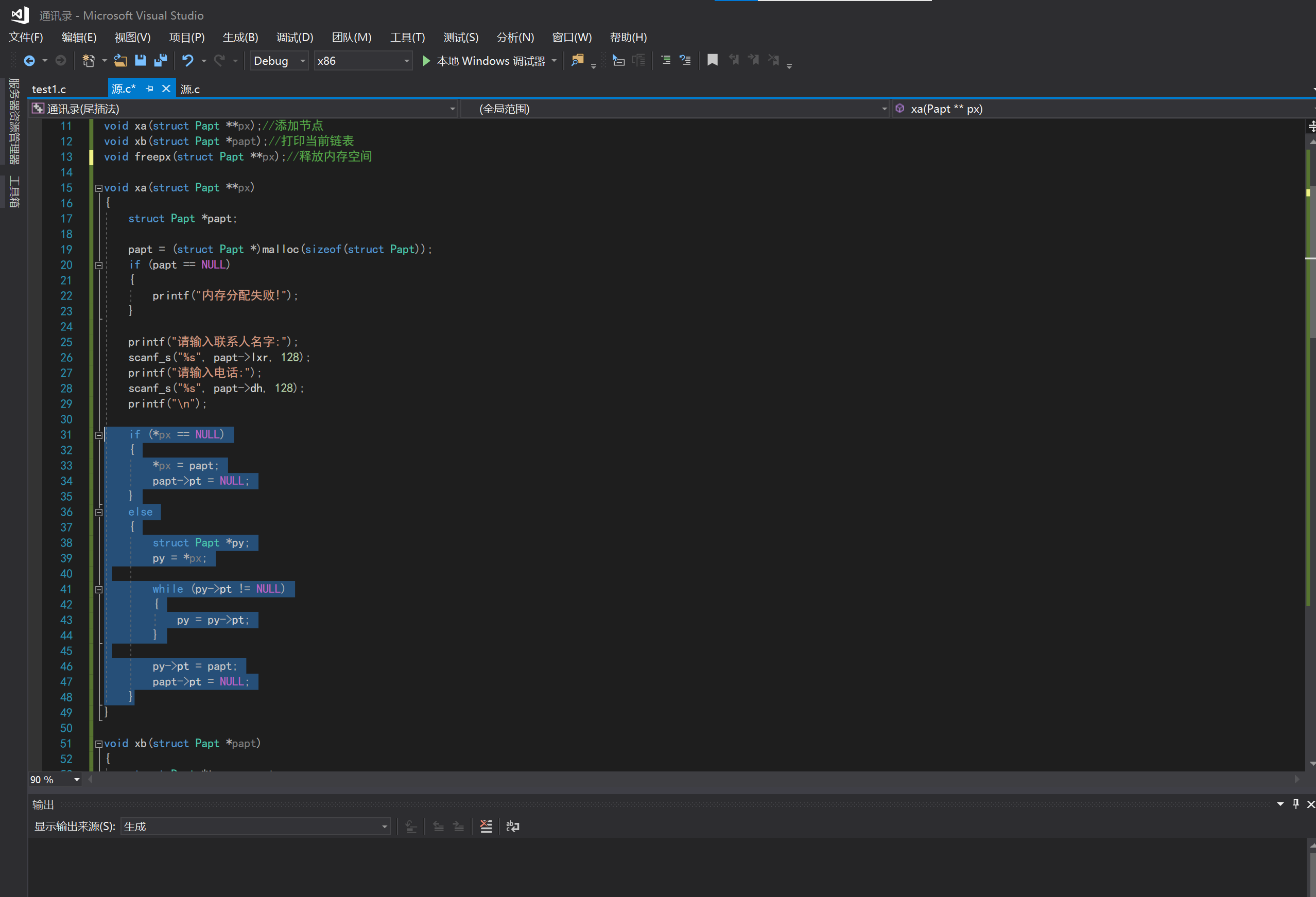
Task: Clear all bookmarks icon
Action: [773, 60]
